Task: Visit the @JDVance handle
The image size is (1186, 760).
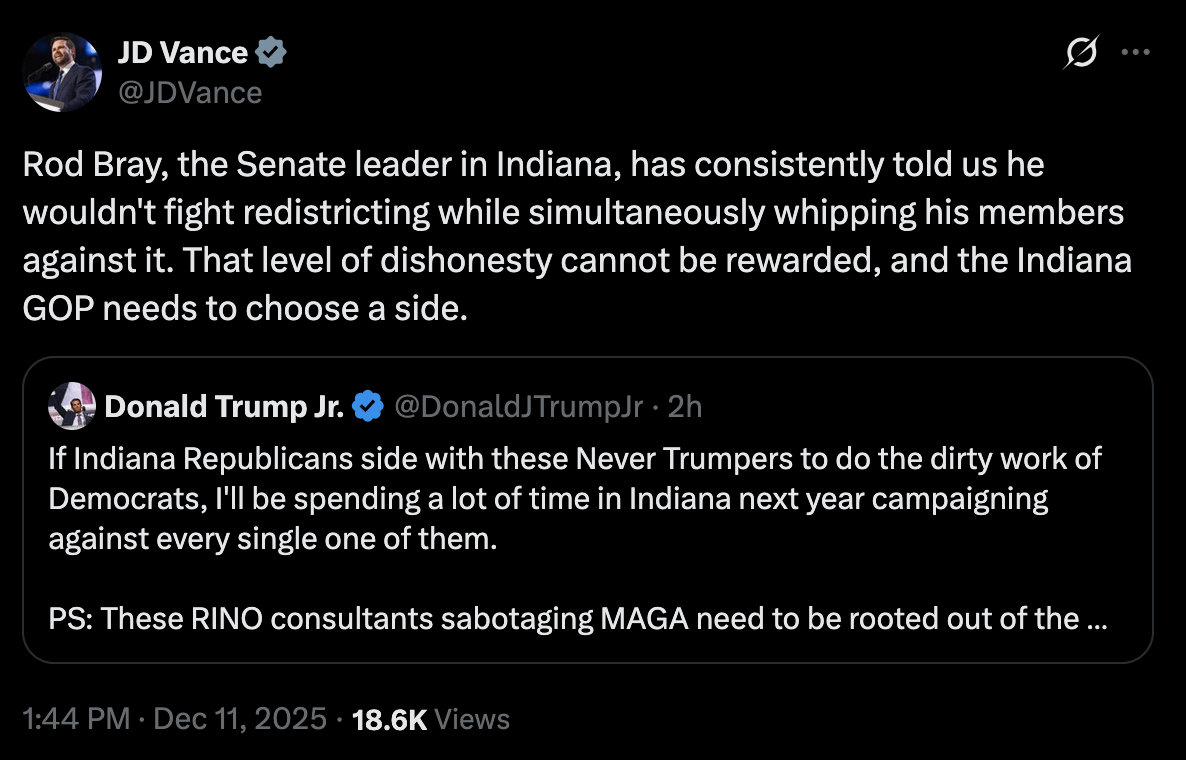Action: coord(190,93)
